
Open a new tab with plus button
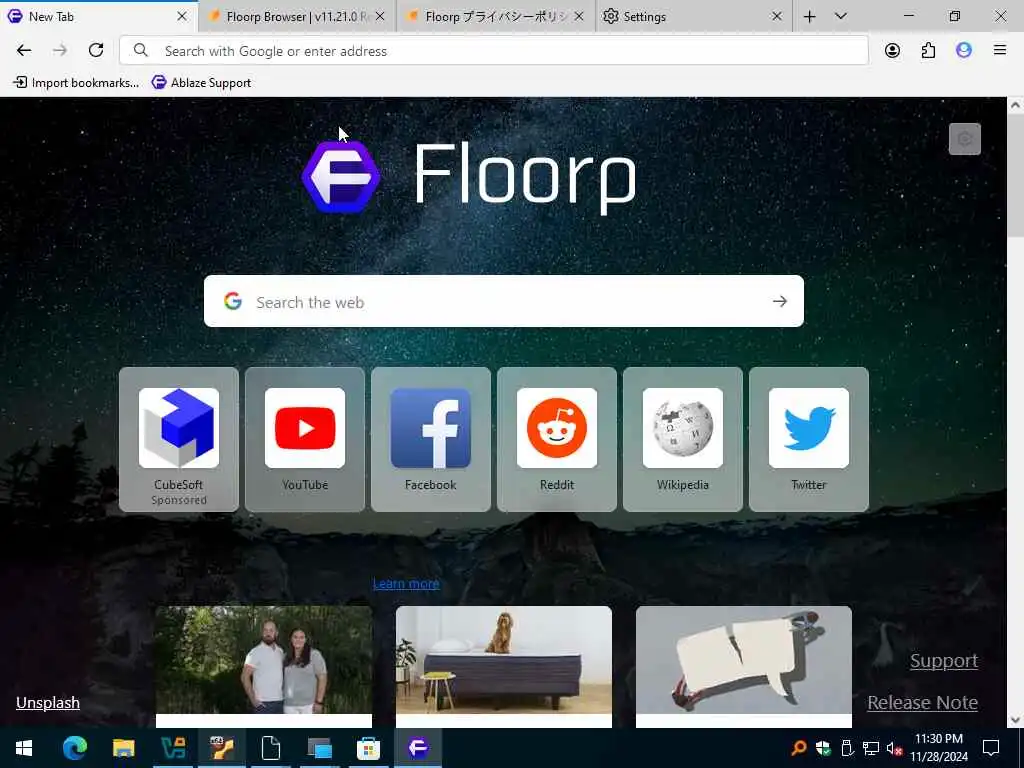[810, 16]
